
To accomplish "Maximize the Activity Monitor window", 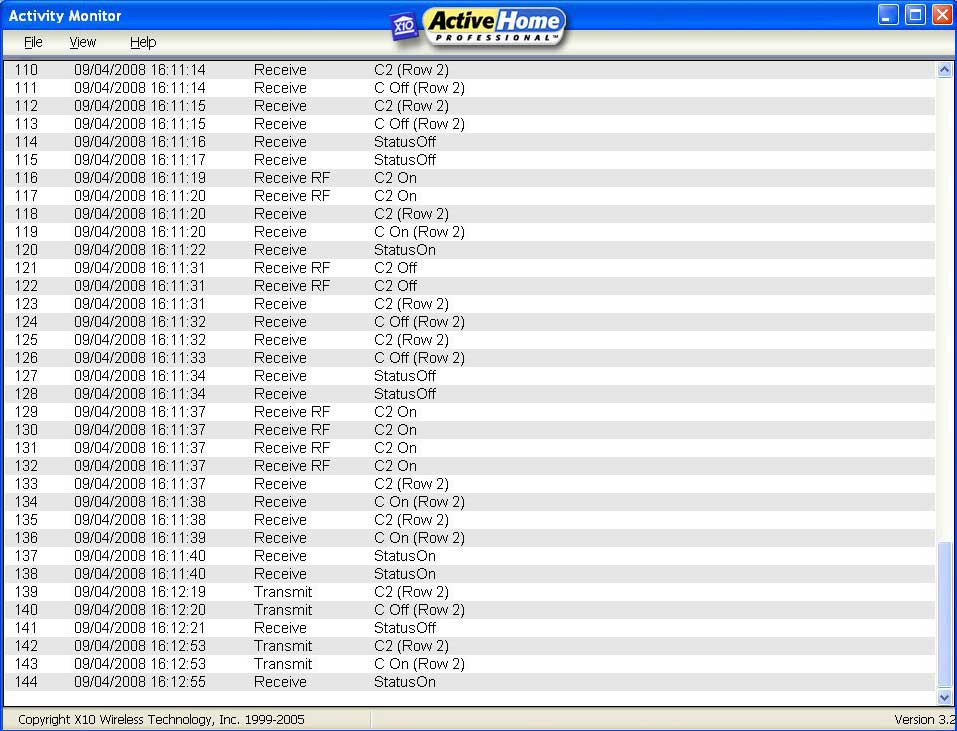I will click(x=915, y=14).
